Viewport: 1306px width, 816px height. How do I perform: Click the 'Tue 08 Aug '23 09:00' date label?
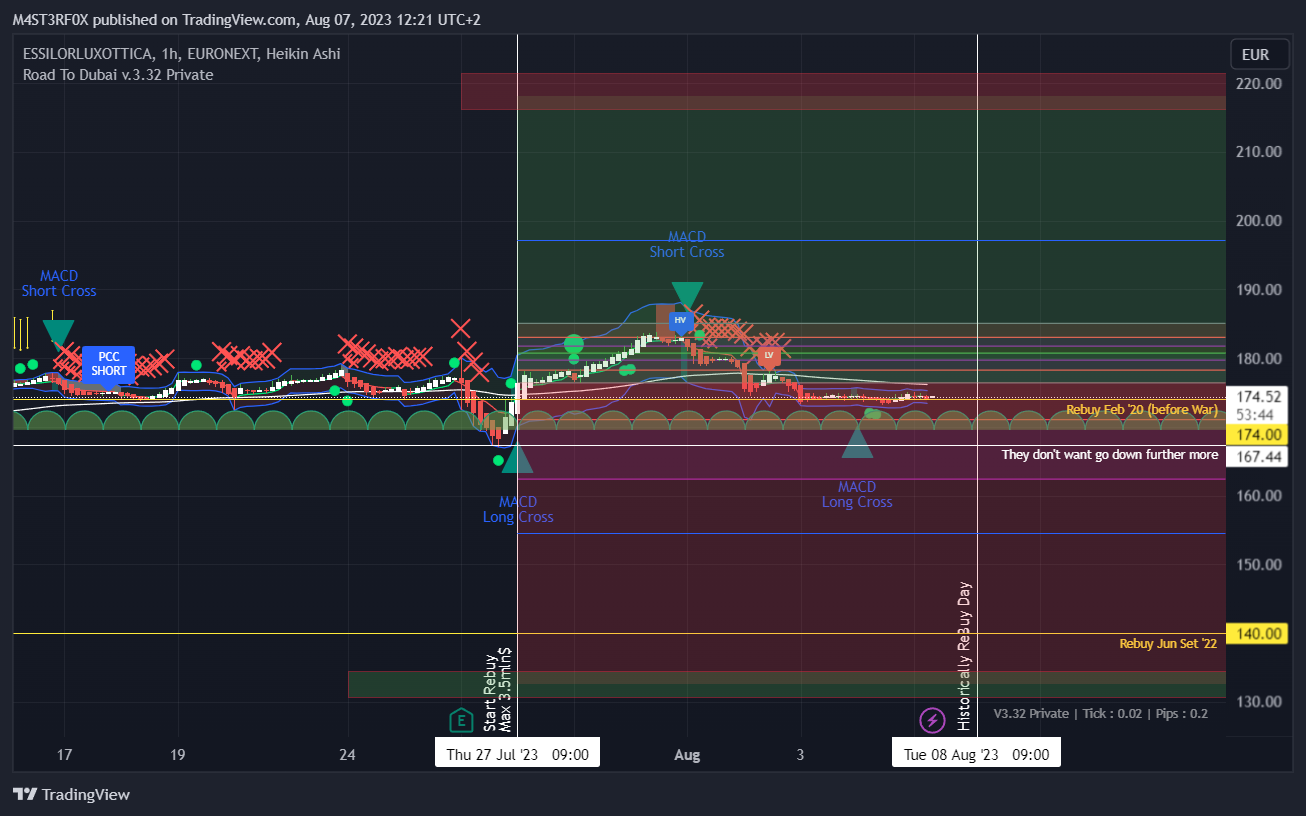tap(976, 754)
